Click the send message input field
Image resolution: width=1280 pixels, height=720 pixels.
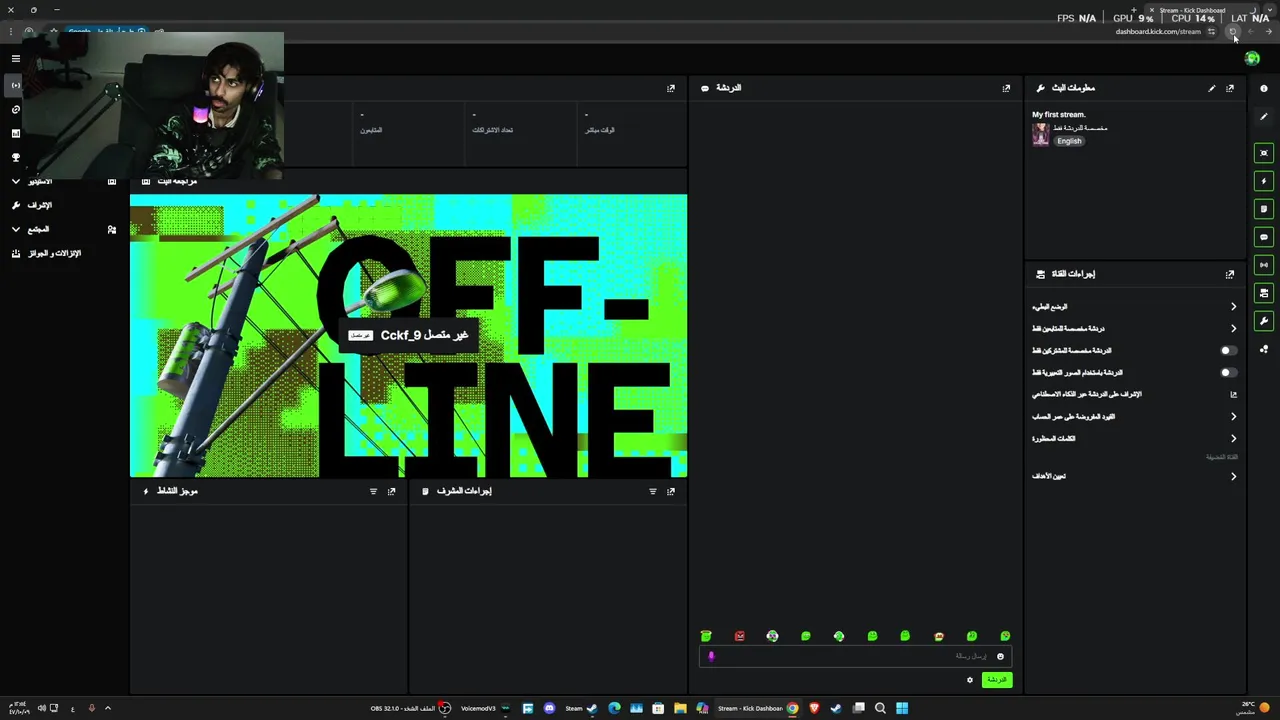[x=855, y=657]
